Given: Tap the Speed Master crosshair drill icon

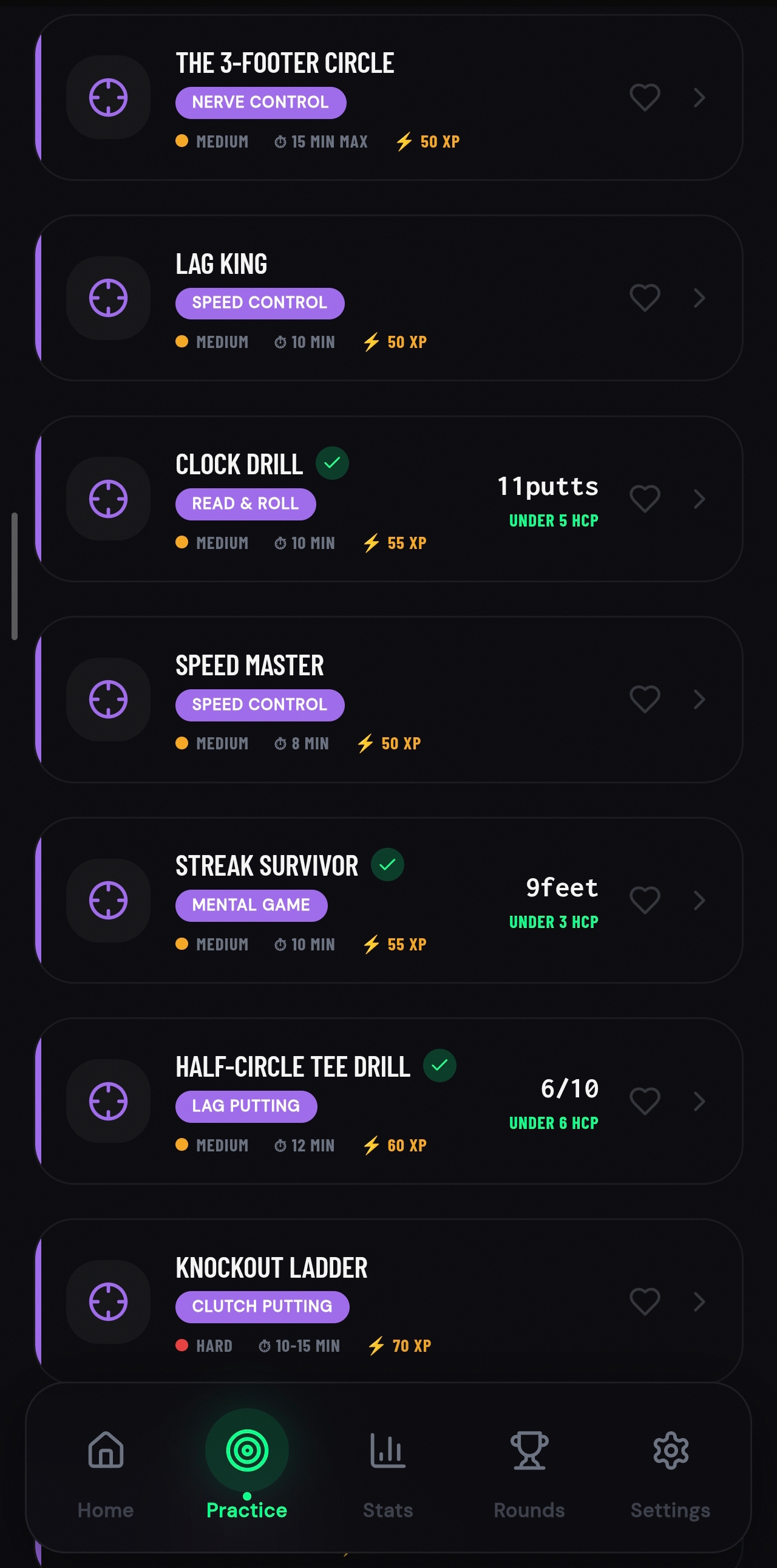Looking at the screenshot, I should point(108,700).
